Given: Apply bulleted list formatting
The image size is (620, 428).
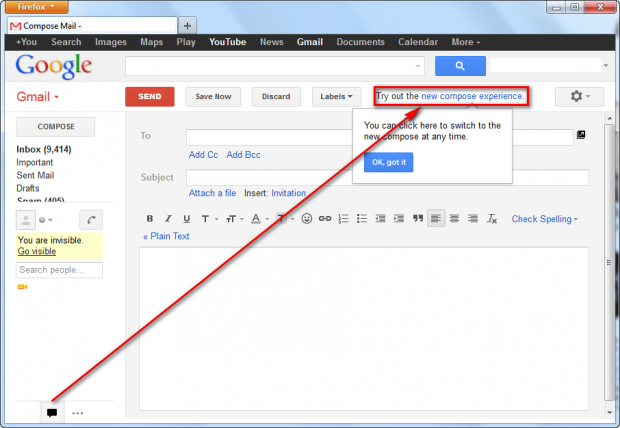Looking at the screenshot, I should (x=362, y=218).
